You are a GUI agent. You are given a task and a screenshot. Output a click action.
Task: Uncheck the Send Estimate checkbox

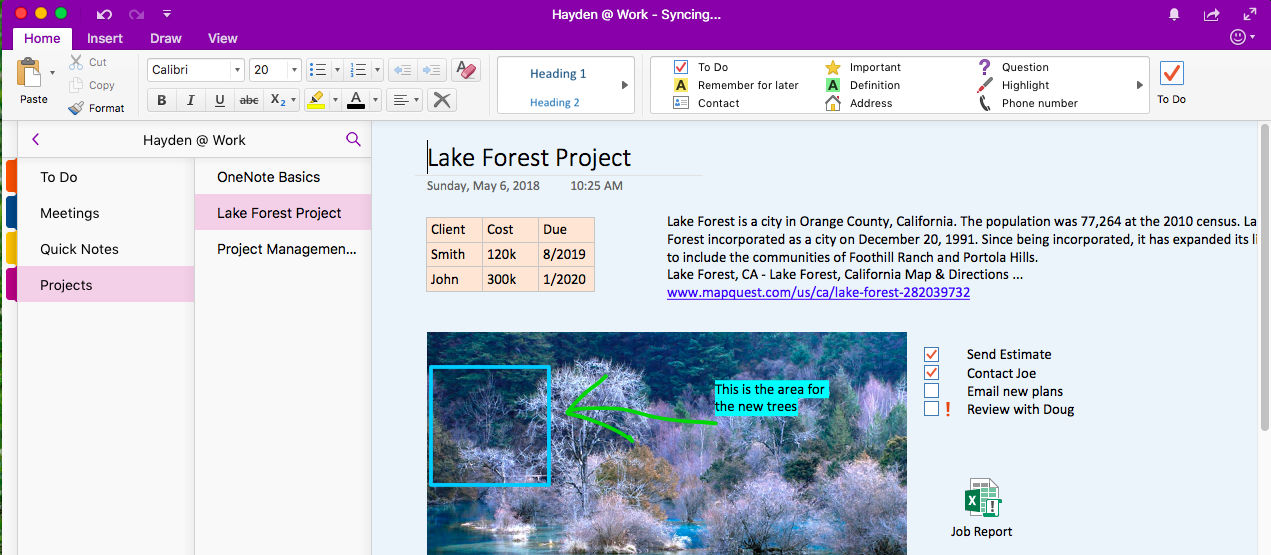[x=932, y=354]
